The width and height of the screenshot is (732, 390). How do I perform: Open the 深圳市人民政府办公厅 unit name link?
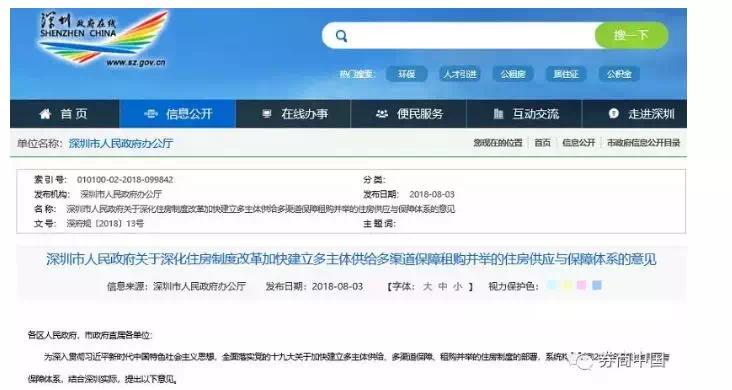click(121, 143)
